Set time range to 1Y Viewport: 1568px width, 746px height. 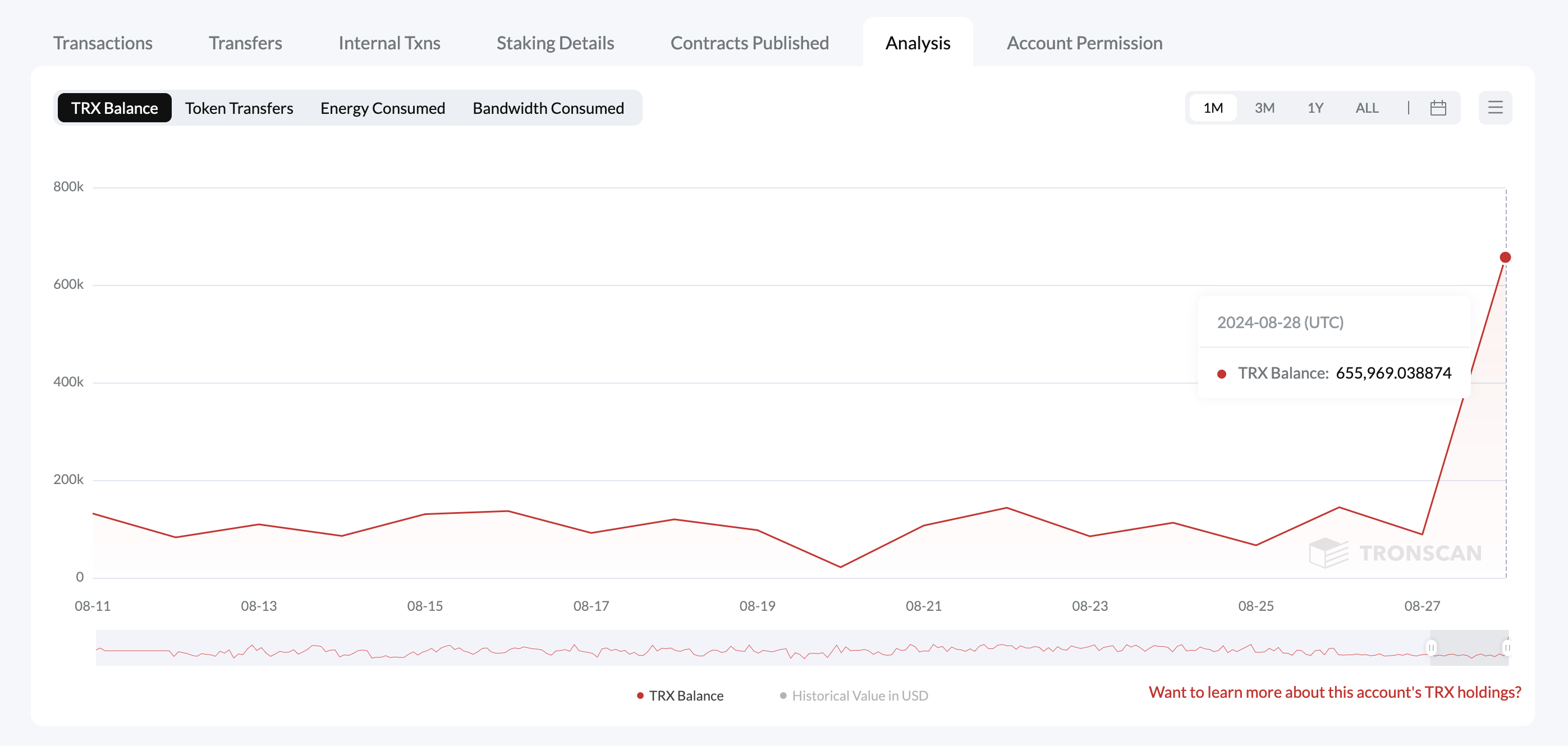[1315, 108]
